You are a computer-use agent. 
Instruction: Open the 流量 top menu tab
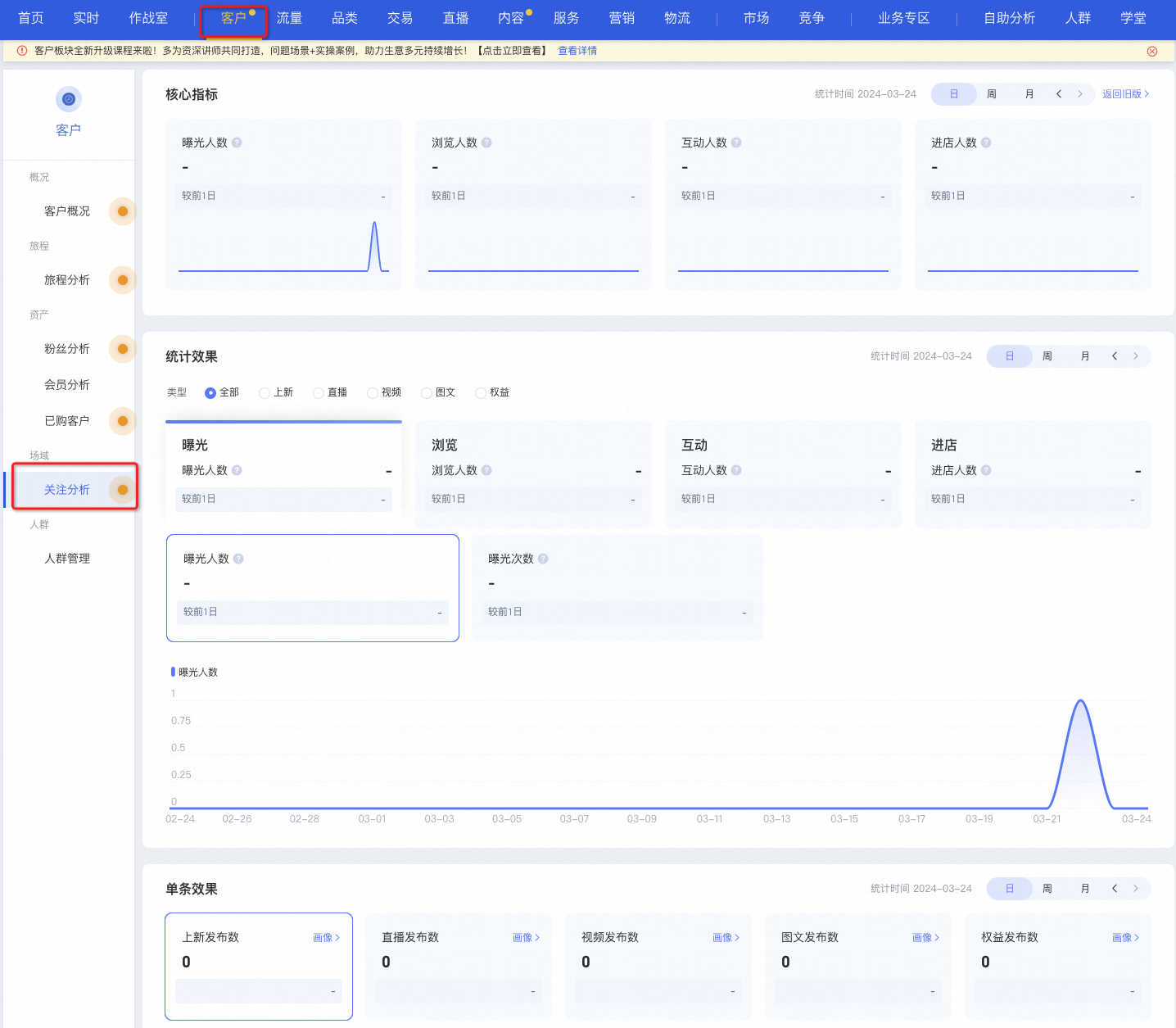[x=289, y=18]
